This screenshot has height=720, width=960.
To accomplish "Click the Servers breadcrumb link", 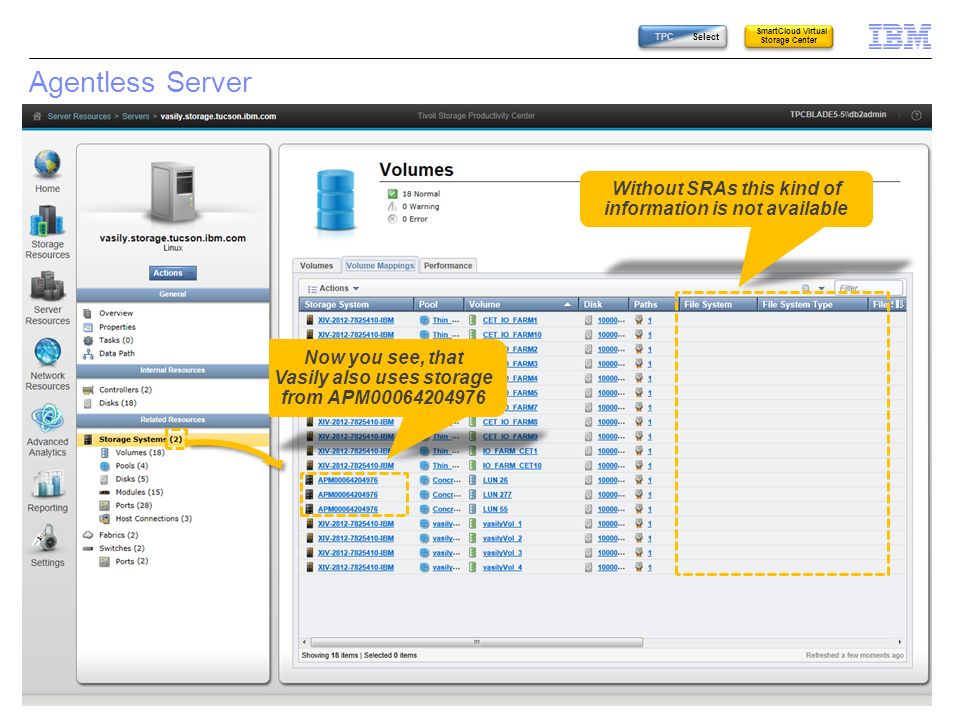I will 135,116.
